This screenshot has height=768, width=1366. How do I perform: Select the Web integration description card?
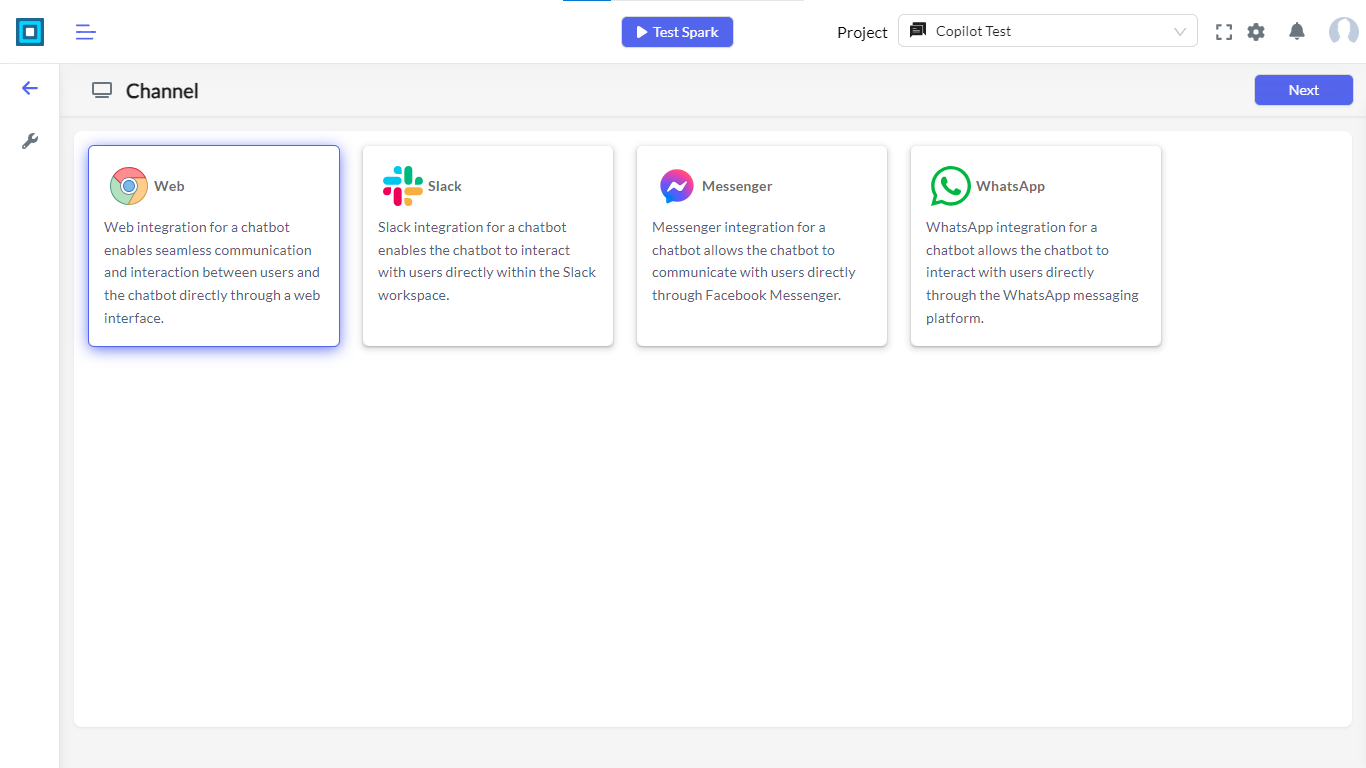214,246
